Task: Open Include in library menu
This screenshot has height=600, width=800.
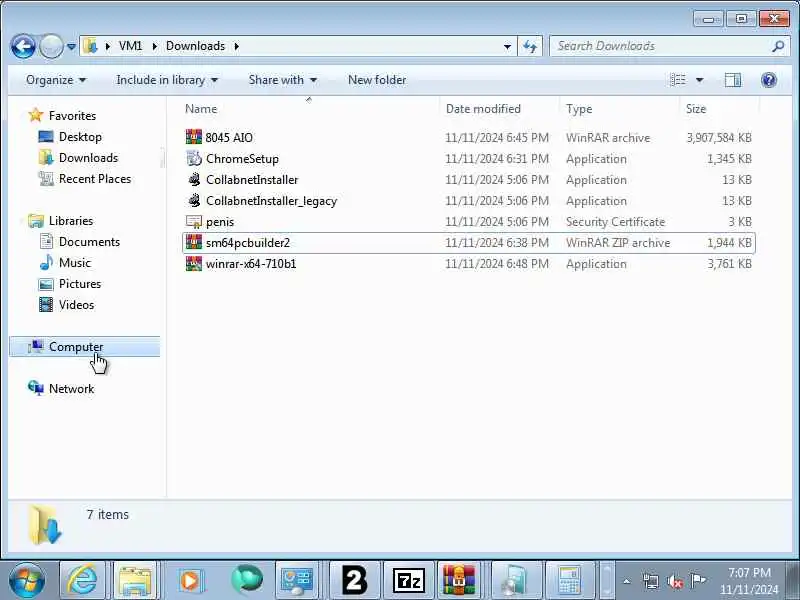Action: 167,80
